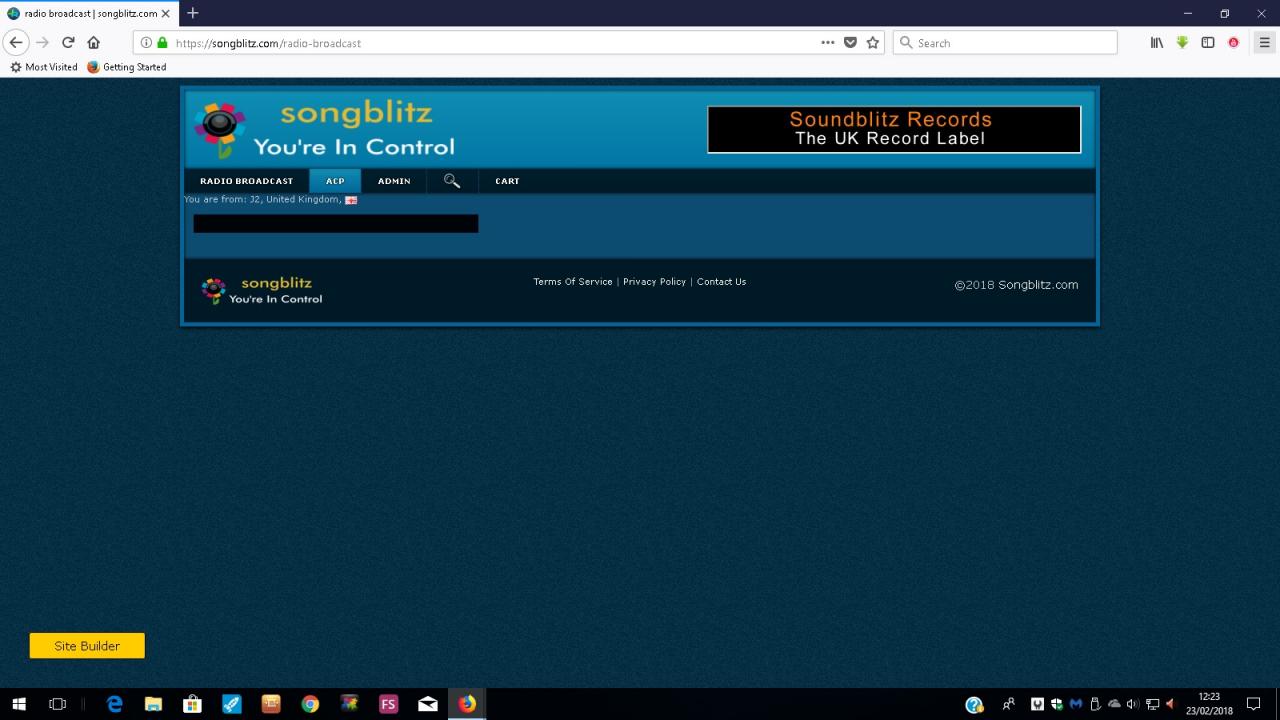The height and width of the screenshot is (720, 1280).
Task: Open the pink FS app on the taskbar
Action: pos(388,704)
